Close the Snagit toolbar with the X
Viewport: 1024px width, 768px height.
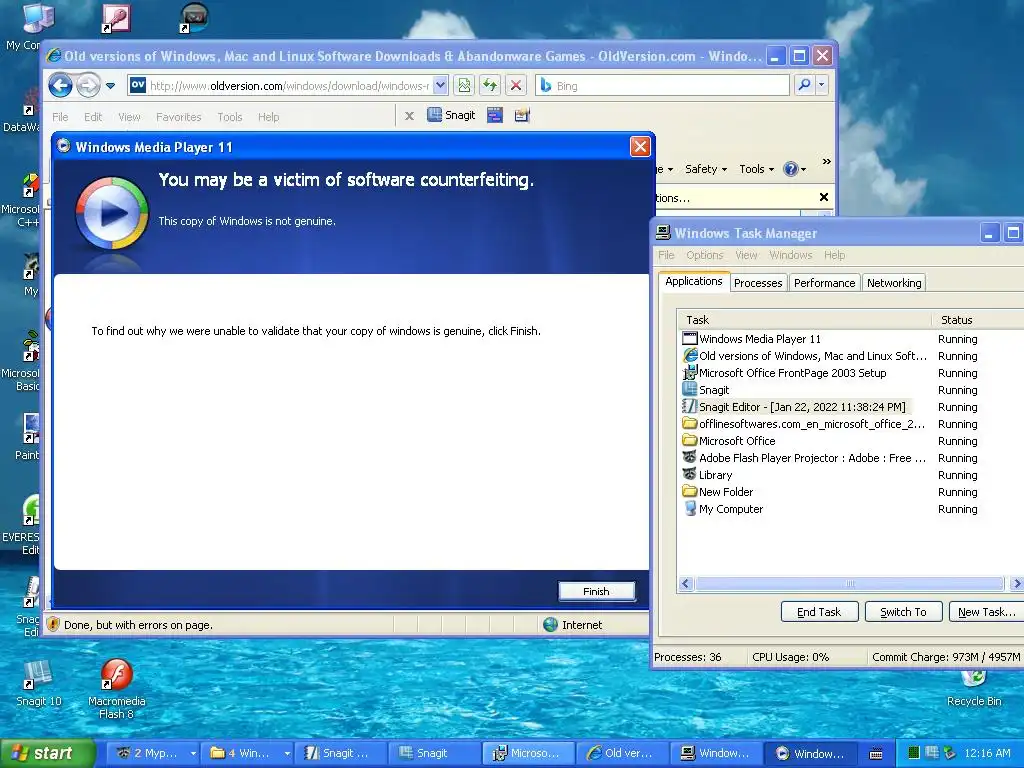coord(409,116)
